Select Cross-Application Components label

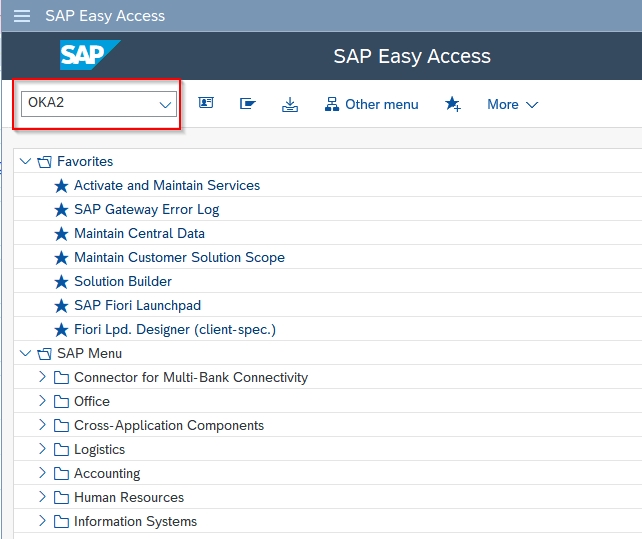(169, 426)
